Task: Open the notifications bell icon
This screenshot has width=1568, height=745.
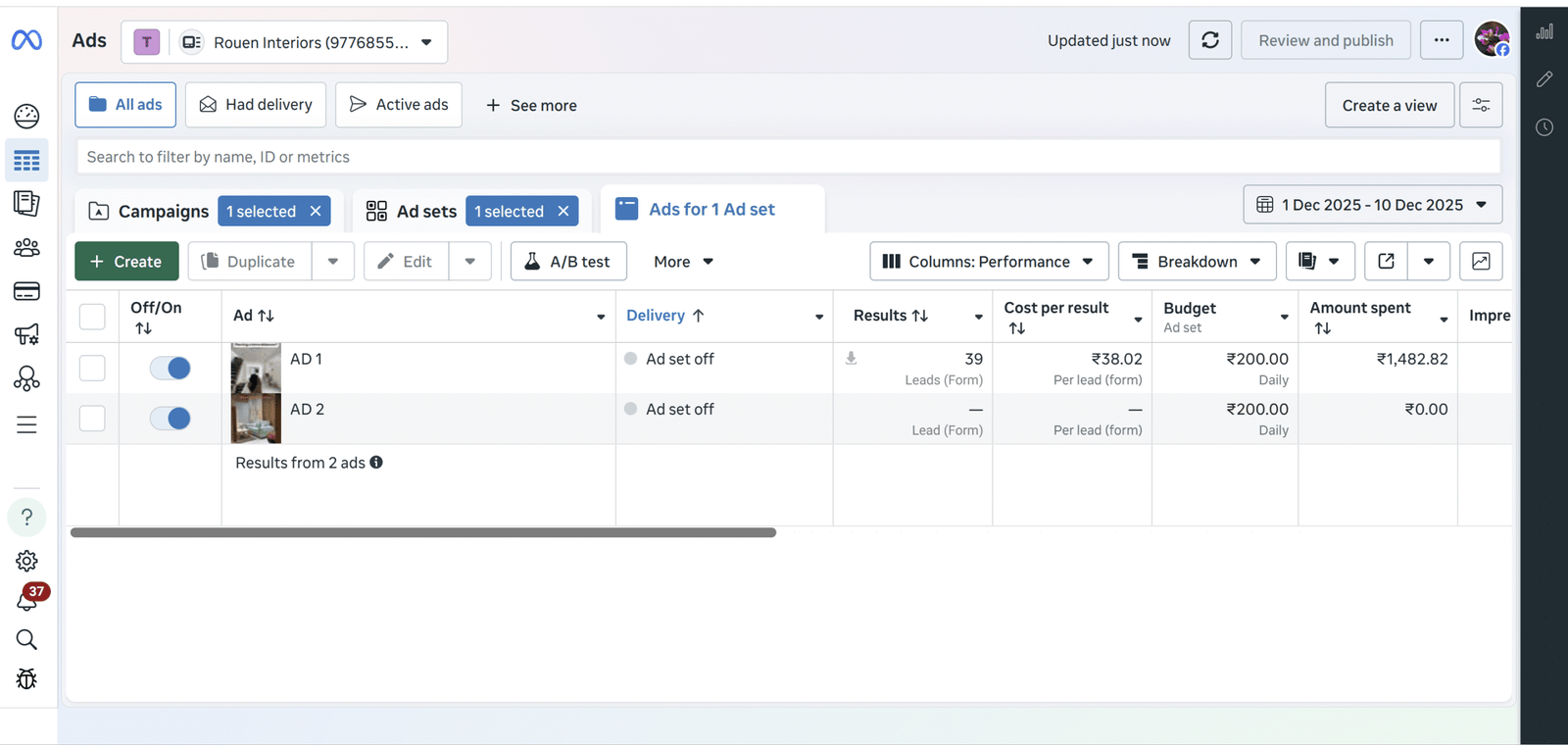Action: (26, 600)
